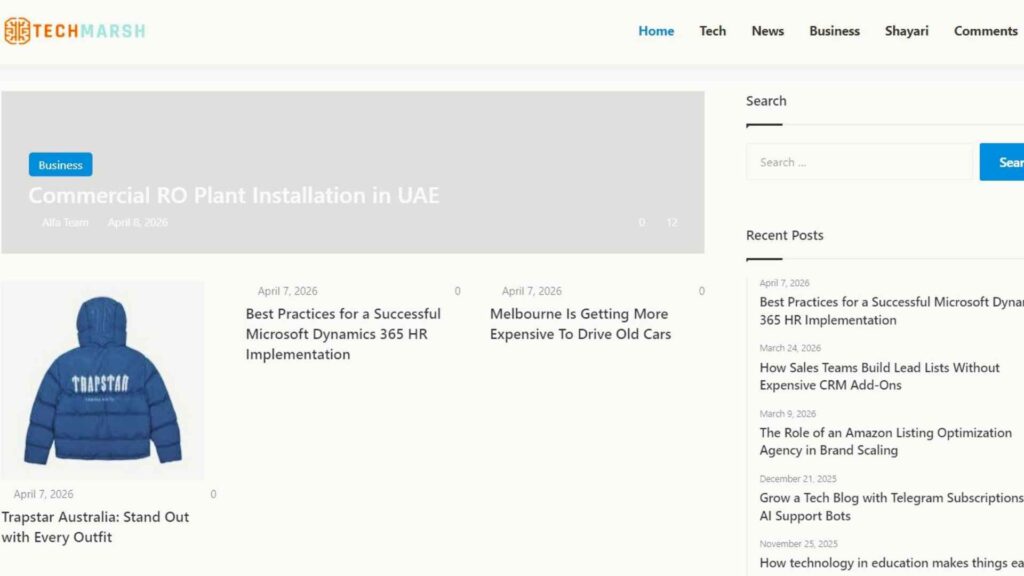Focus the Search input field
This screenshot has height=576, width=1024.
pyautogui.click(x=859, y=162)
